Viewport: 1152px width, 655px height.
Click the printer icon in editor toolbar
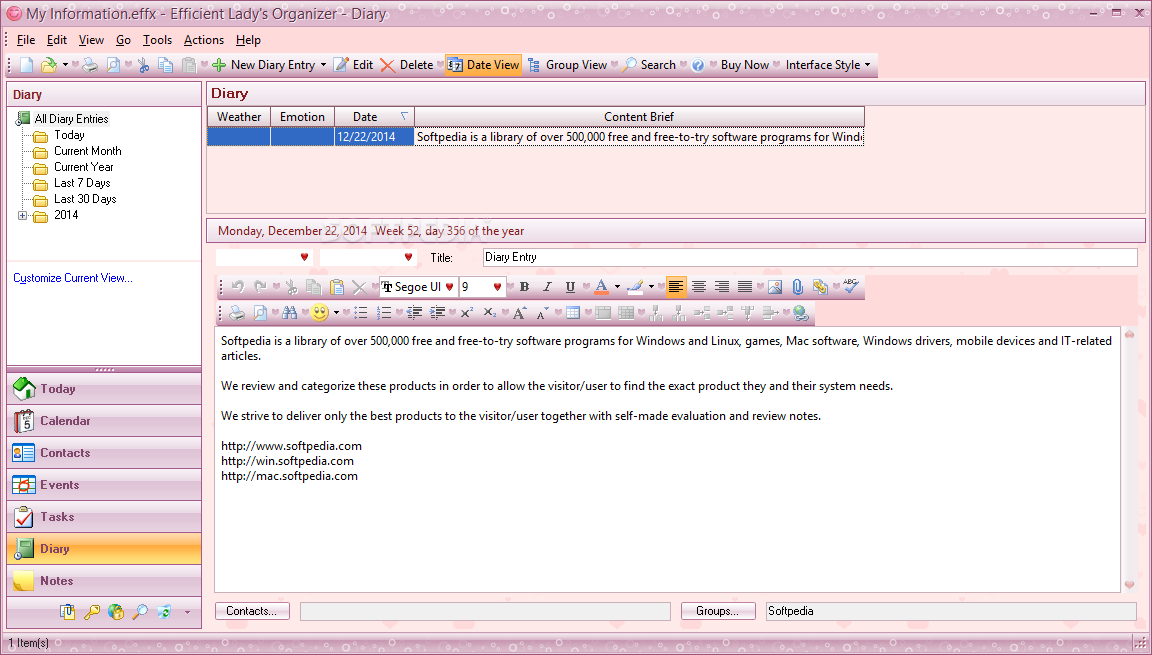(x=237, y=313)
